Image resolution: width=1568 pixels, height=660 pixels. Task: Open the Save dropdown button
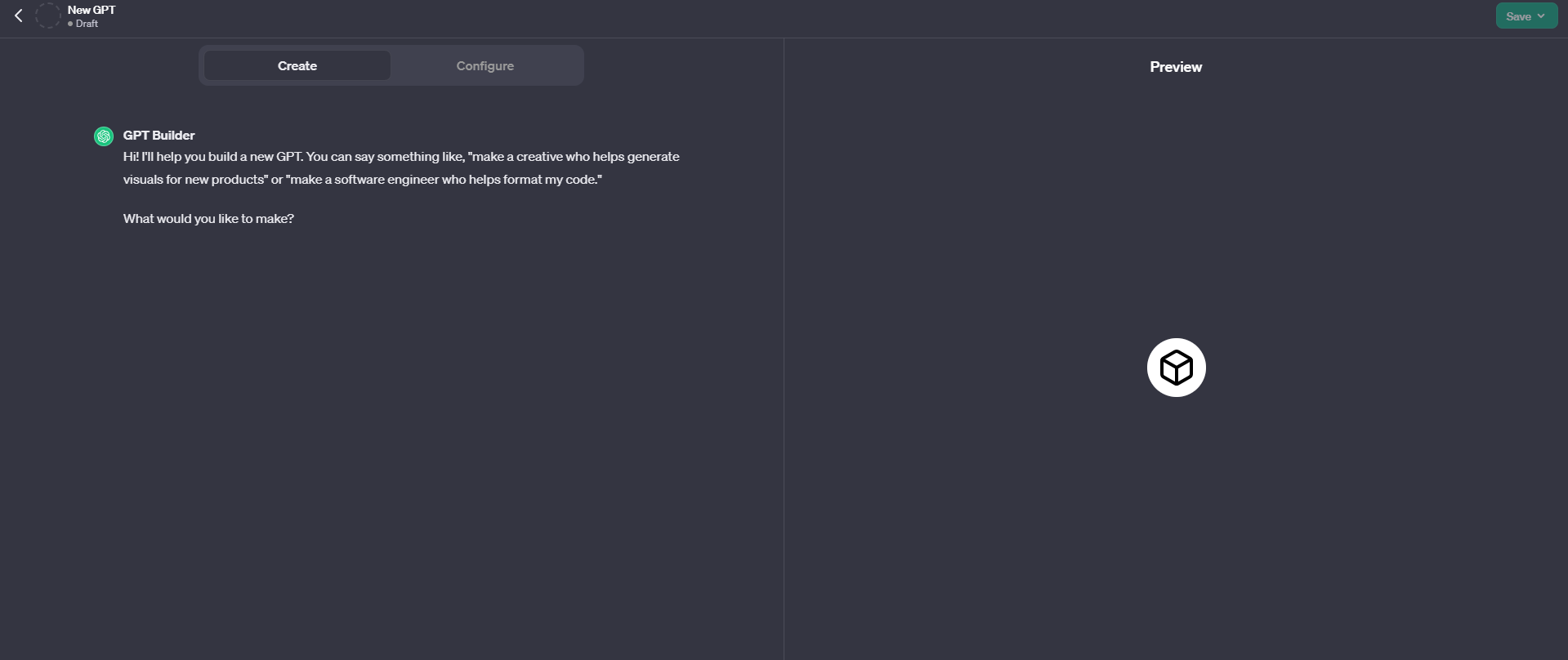(x=1526, y=16)
